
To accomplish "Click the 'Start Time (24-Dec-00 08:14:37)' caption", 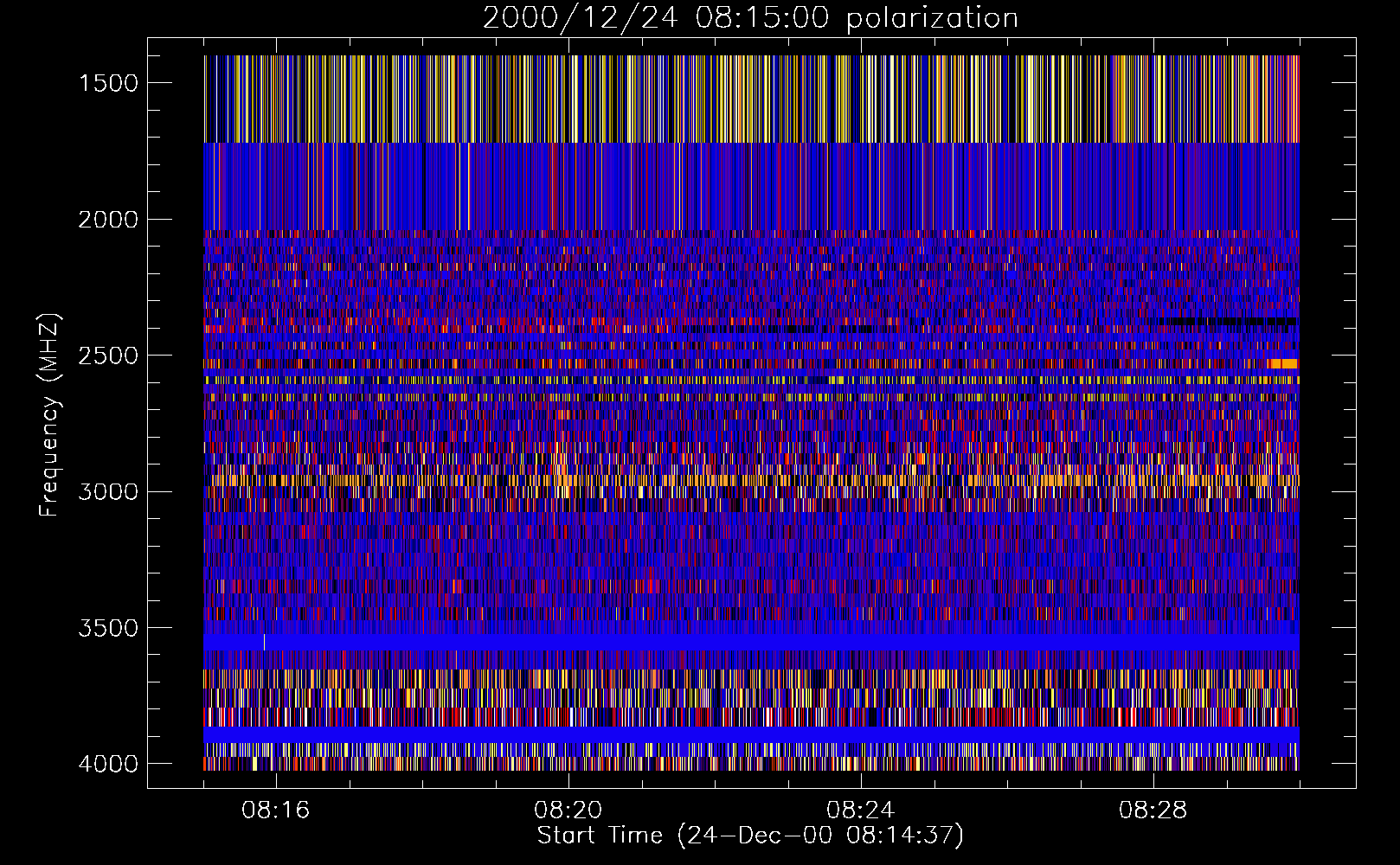I will pyautogui.click(x=750, y=836).
